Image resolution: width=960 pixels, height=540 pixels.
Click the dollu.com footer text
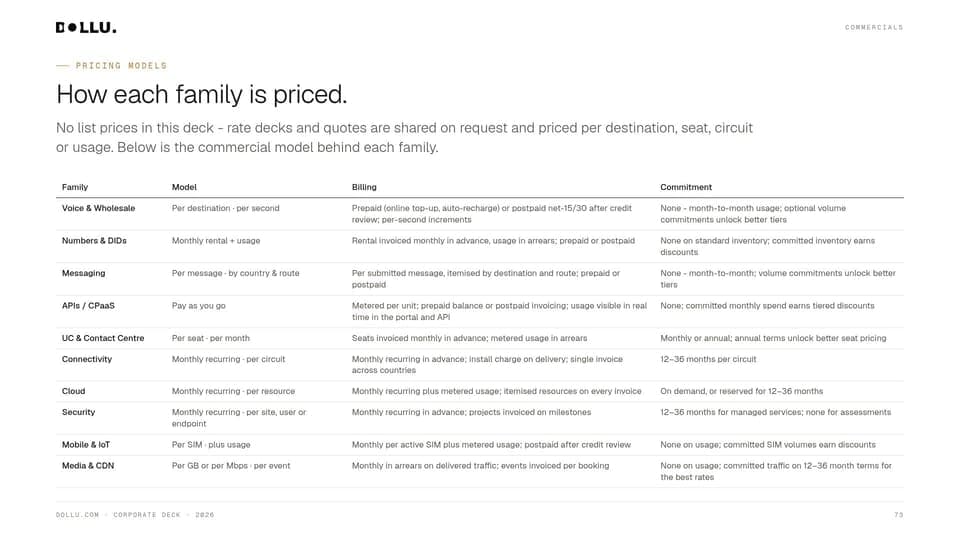point(77,515)
